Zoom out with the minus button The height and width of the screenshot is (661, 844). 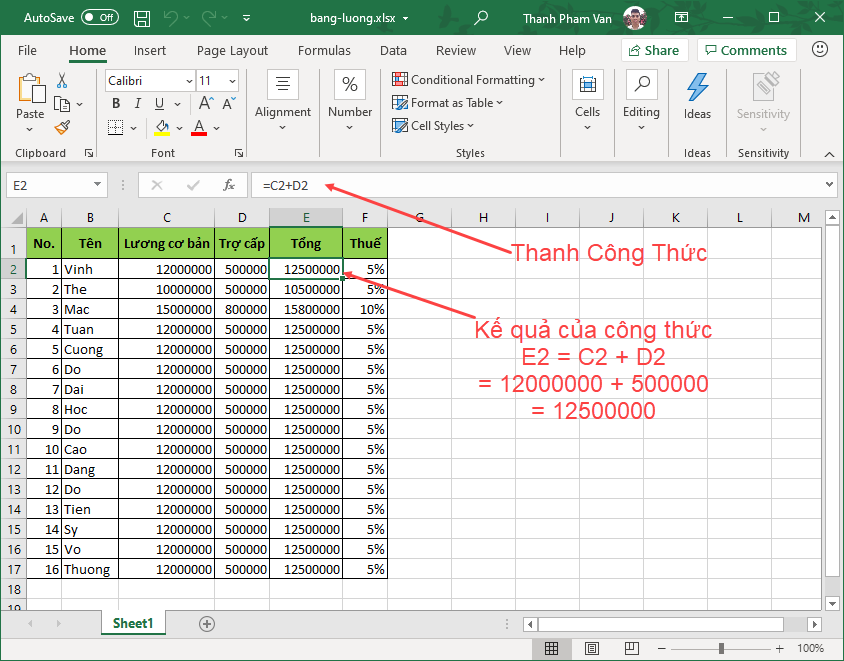click(662, 649)
